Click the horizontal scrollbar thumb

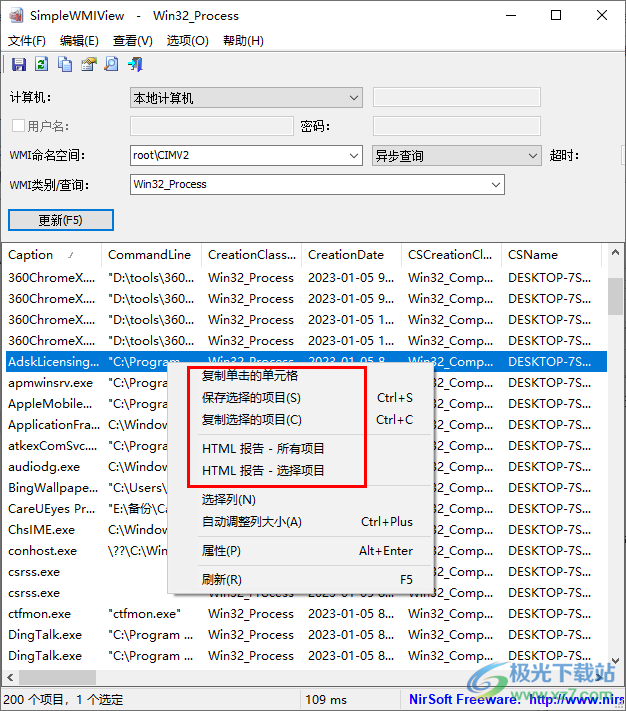point(57,677)
